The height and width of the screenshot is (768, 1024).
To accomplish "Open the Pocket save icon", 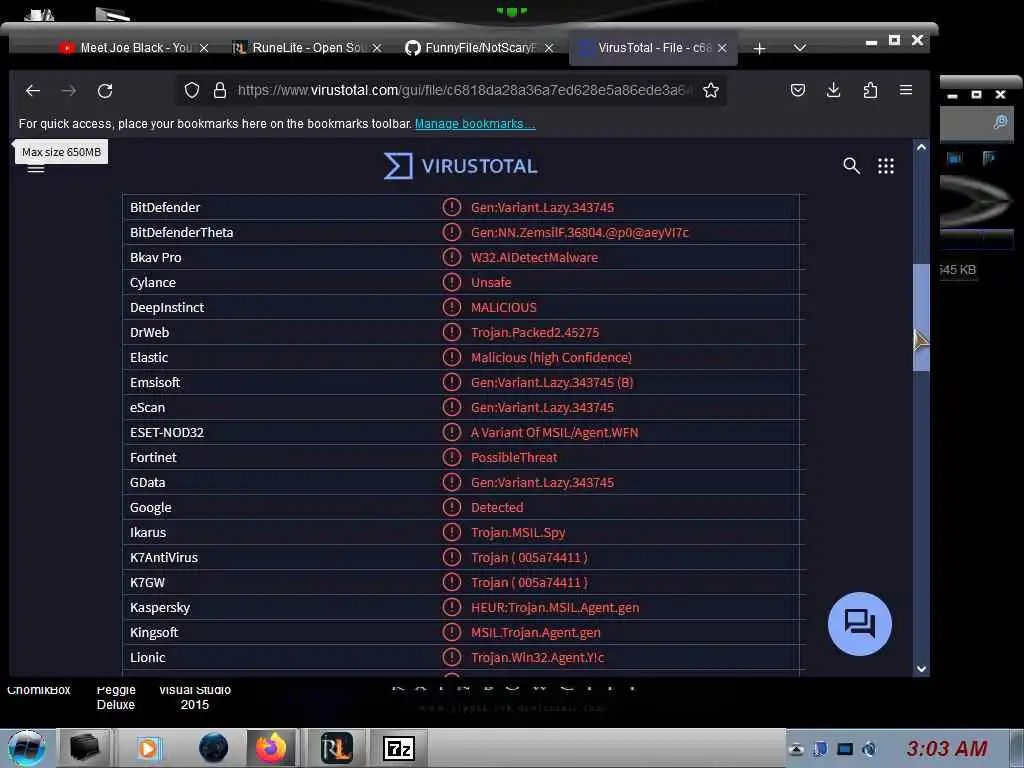I will coord(797,90).
